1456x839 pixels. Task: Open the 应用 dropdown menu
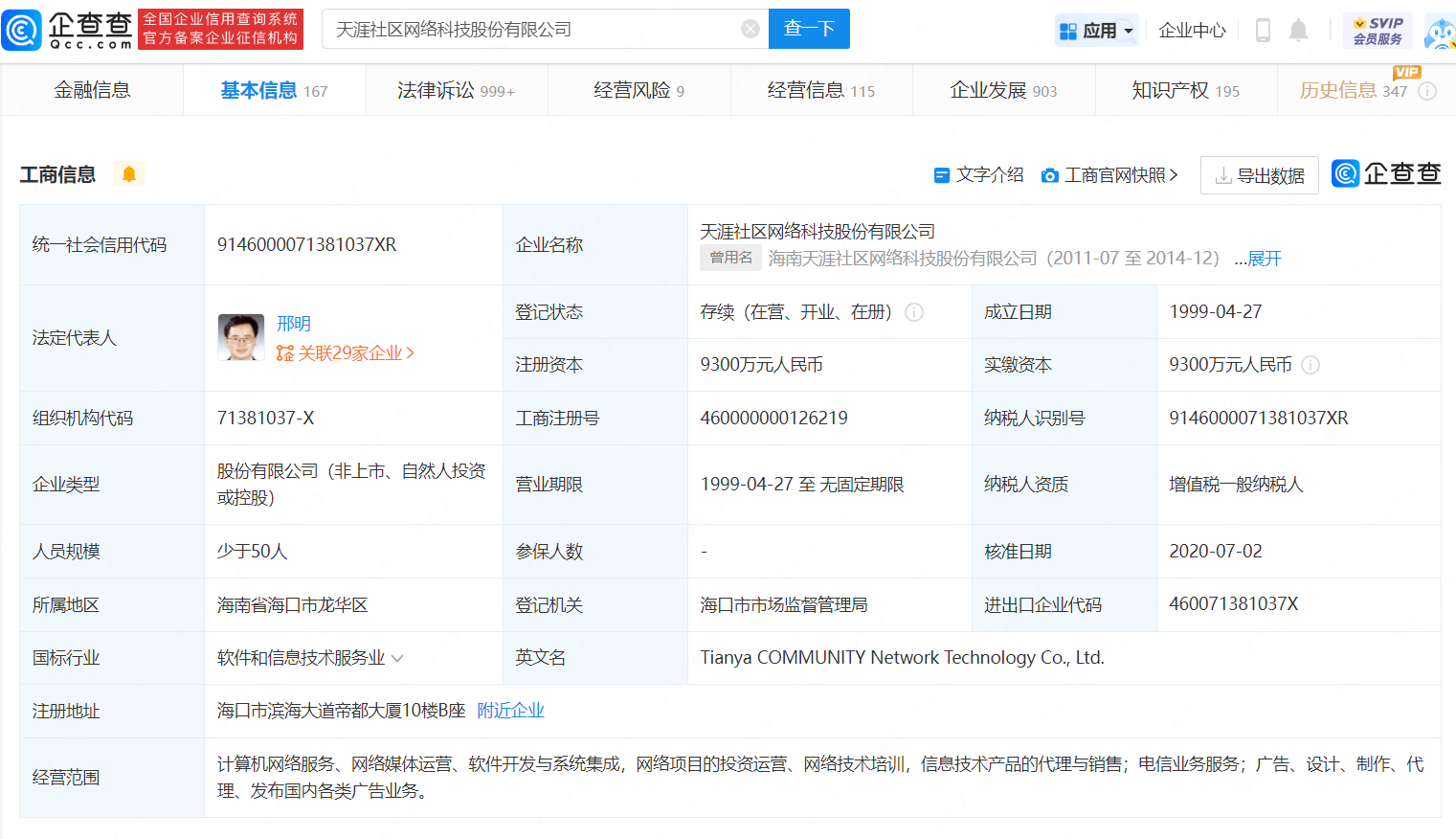click(x=1096, y=29)
